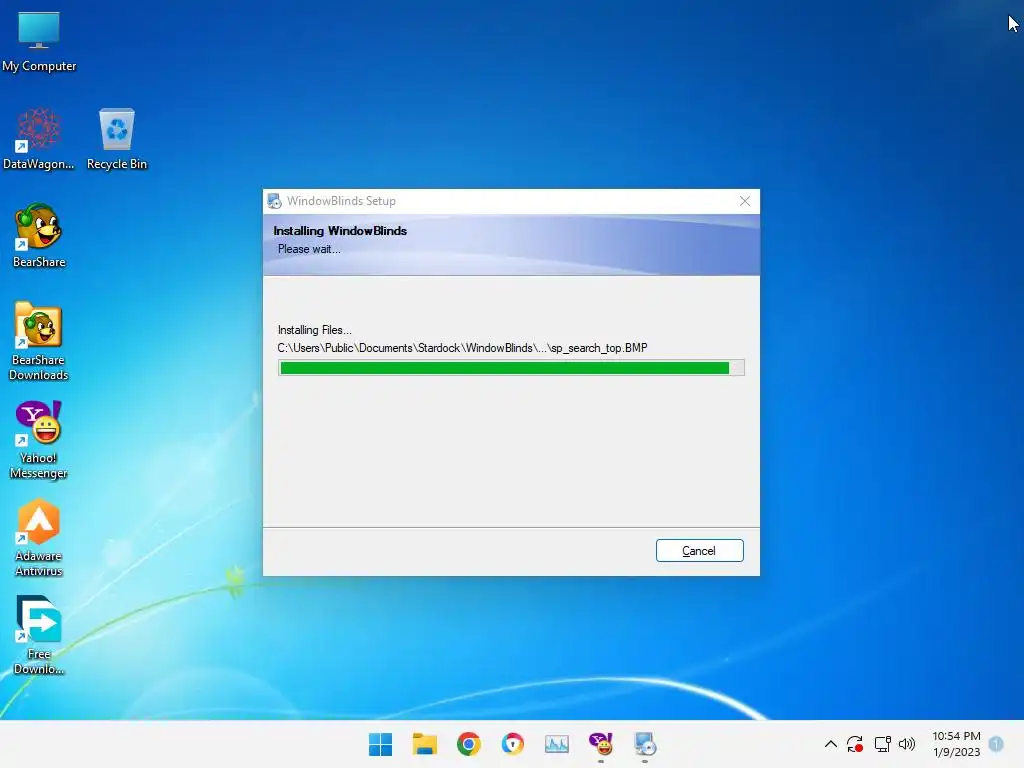Image resolution: width=1024 pixels, height=768 pixels.
Task: Click the 'Installing WindowBlinds' heading
Action: pos(340,231)
